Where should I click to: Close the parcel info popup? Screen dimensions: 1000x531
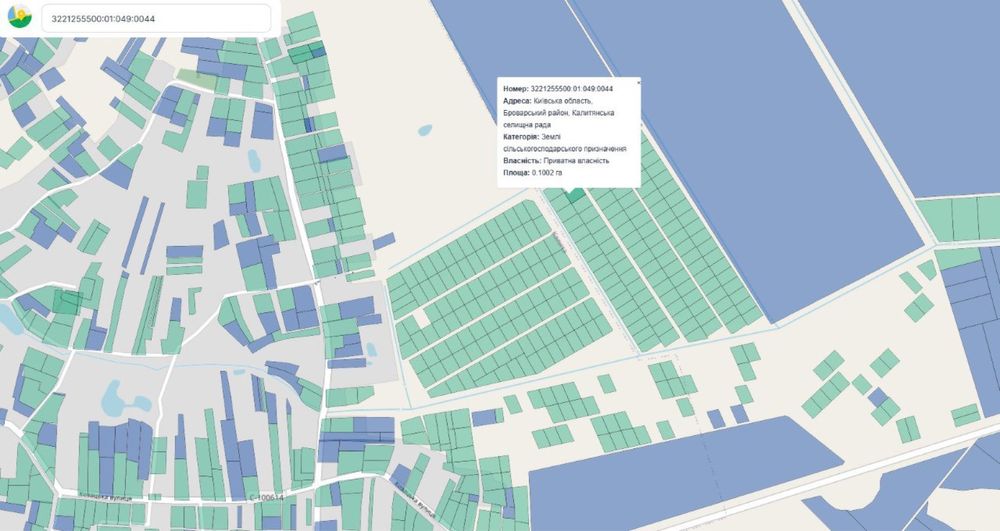[x=638, y=82]
